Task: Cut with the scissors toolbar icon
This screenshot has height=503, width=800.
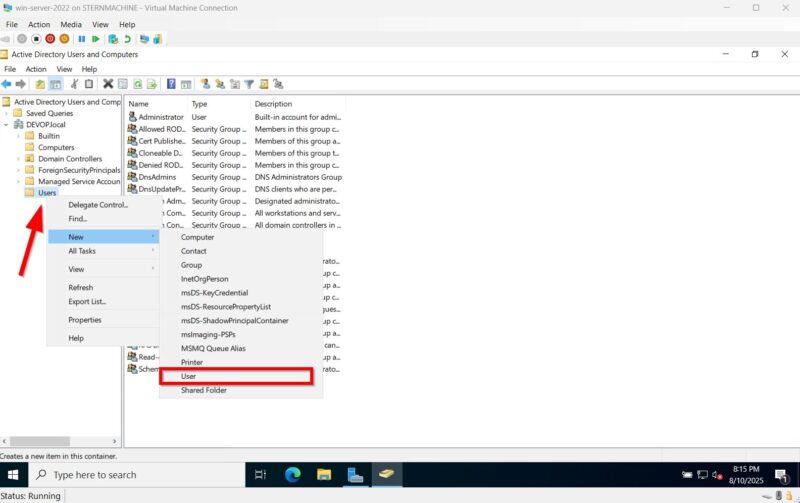Action: coord(74,84)
